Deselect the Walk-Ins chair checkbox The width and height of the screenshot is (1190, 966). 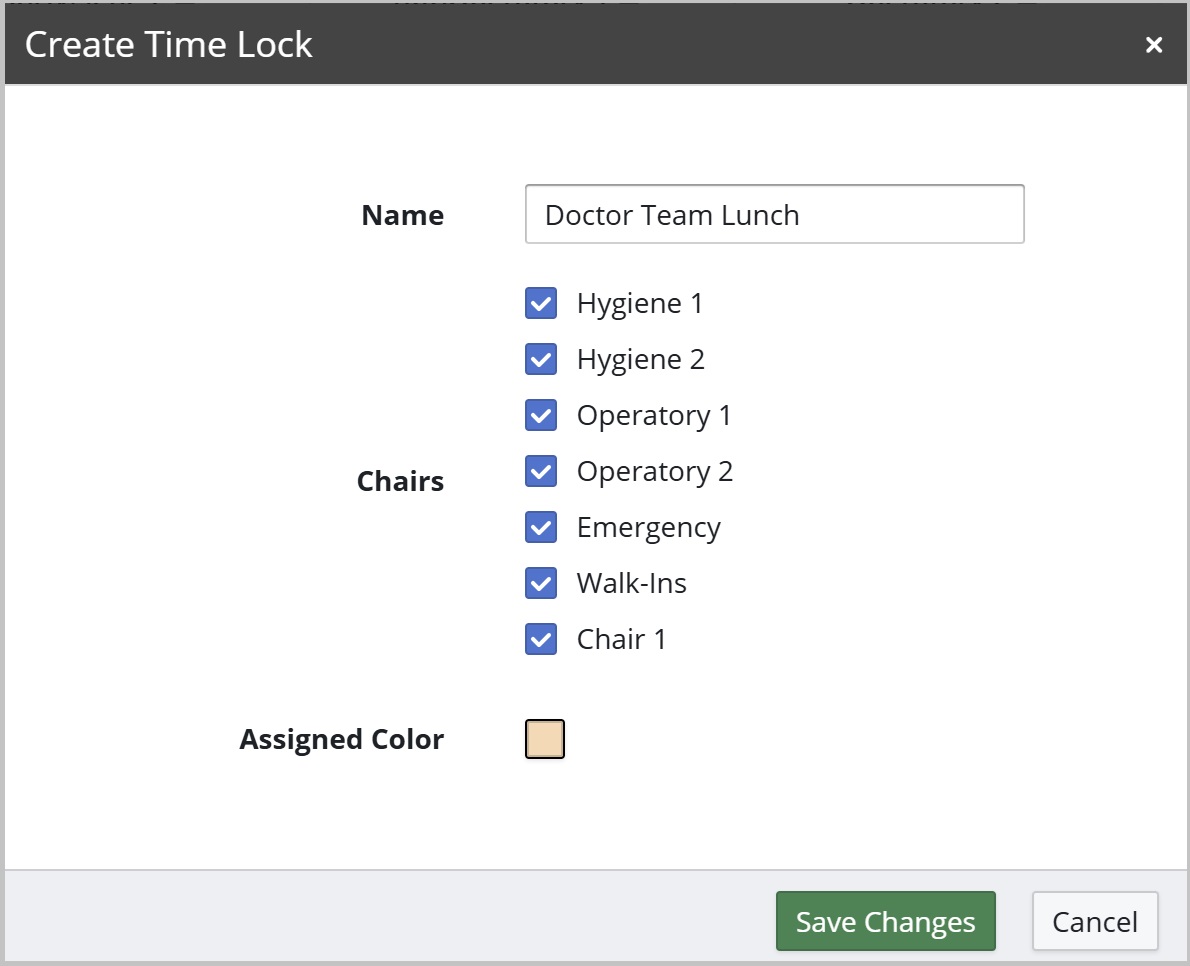(541, 584)
